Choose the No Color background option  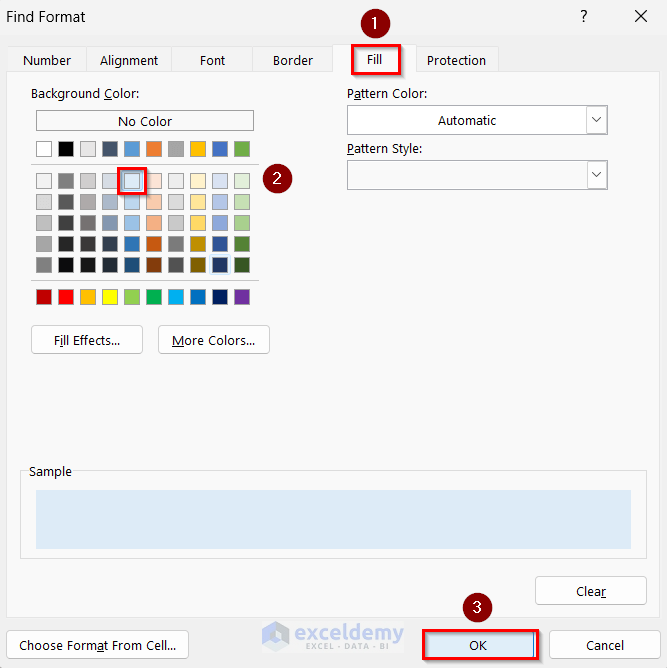[x=145, y=121]
